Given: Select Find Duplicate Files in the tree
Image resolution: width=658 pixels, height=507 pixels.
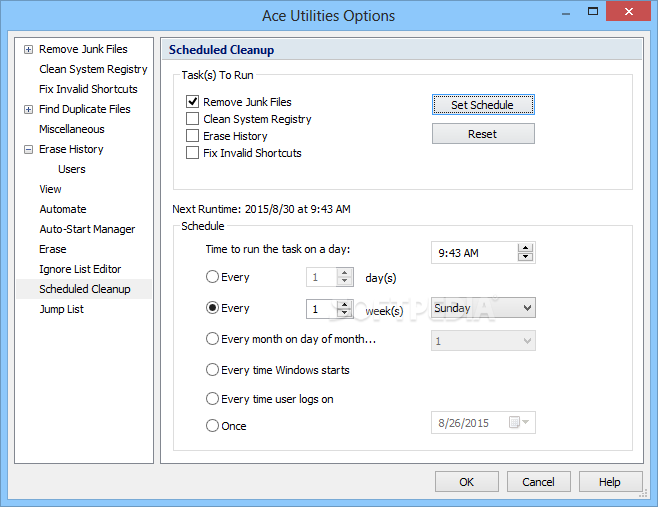Looking at the screenshot, I should 85,109.
